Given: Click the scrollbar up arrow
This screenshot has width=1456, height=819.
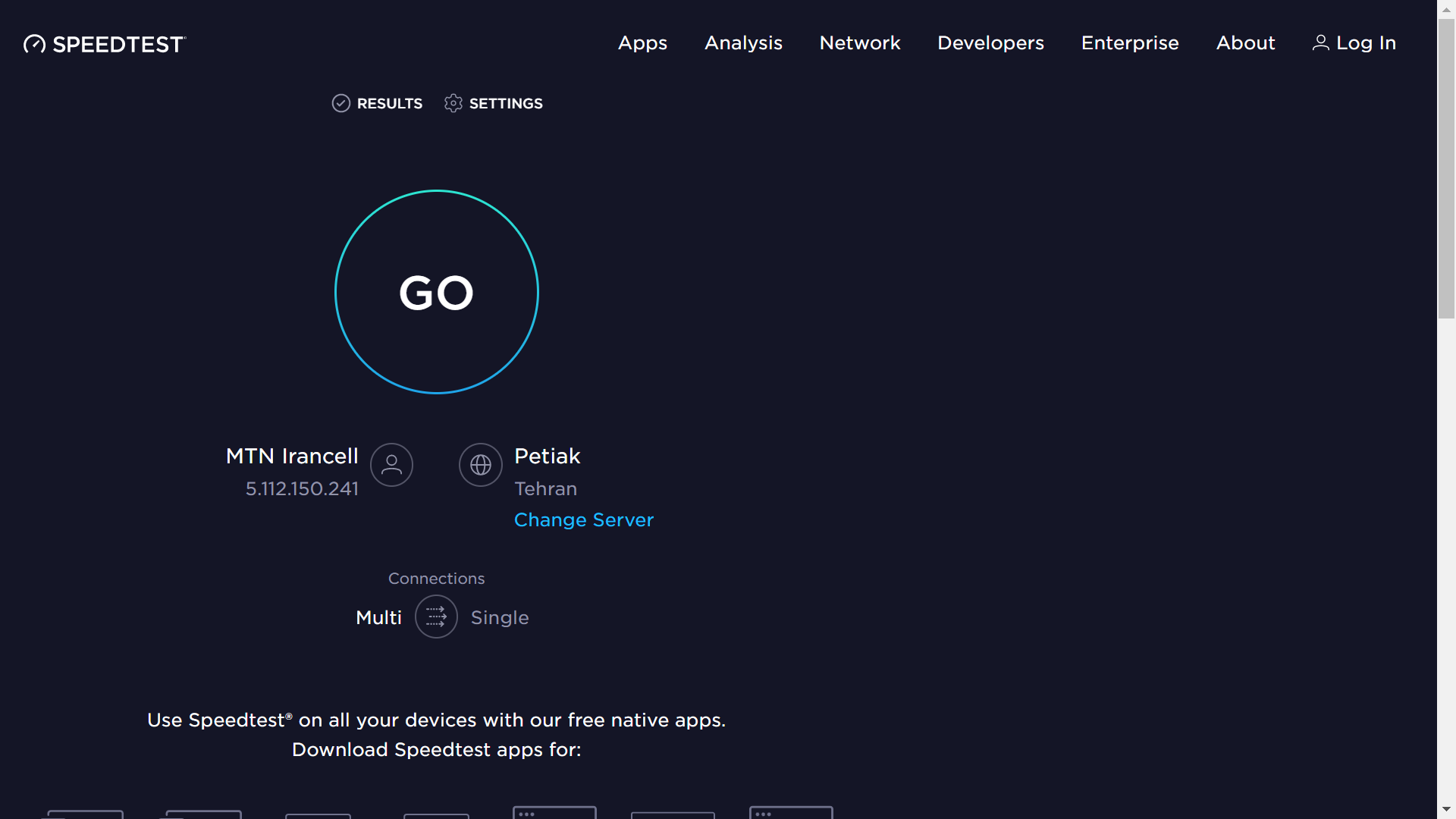Looking at the screenshot, I should pos(1446,9).
